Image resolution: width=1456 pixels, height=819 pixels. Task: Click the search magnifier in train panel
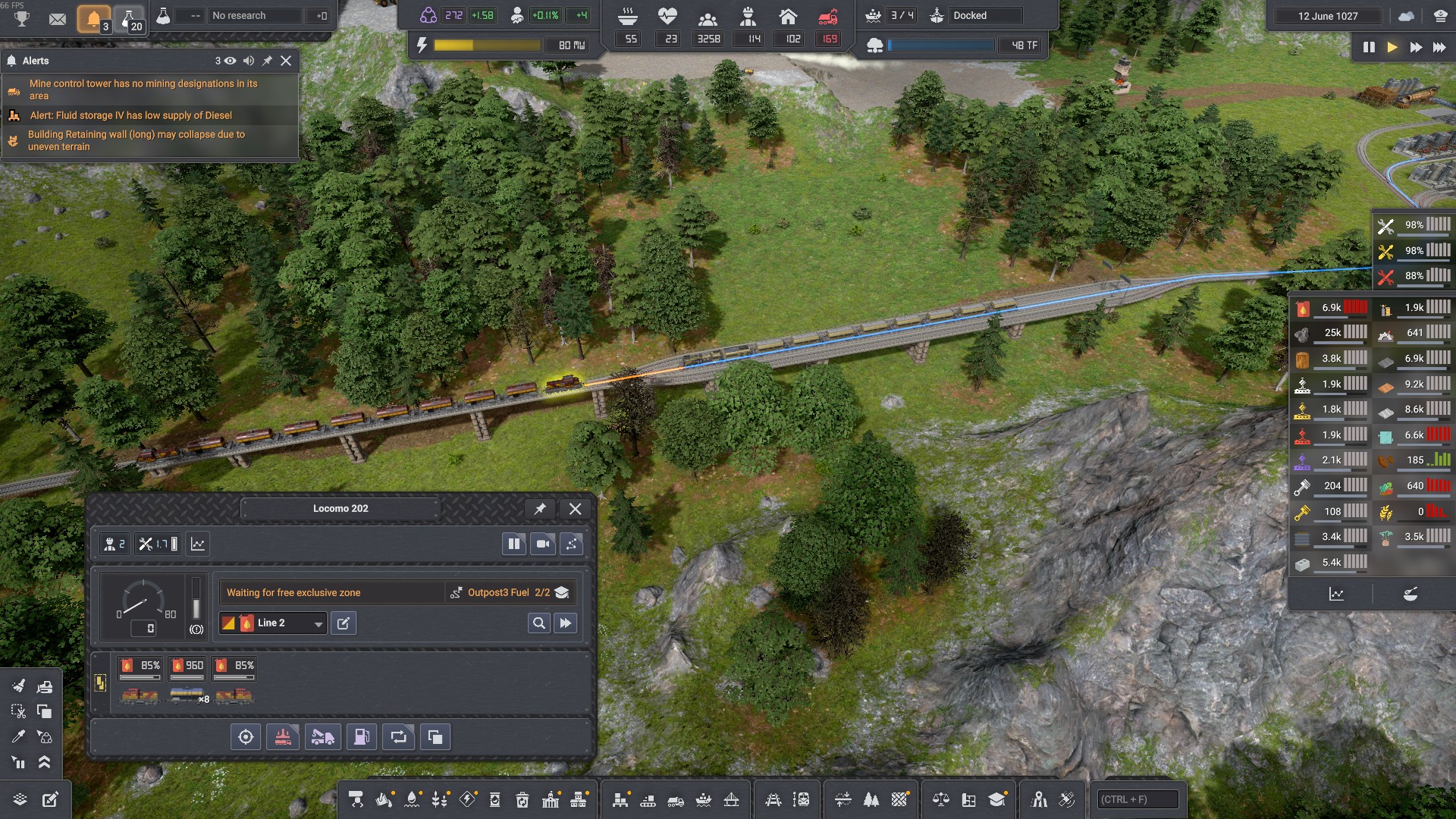click(539, 623)
